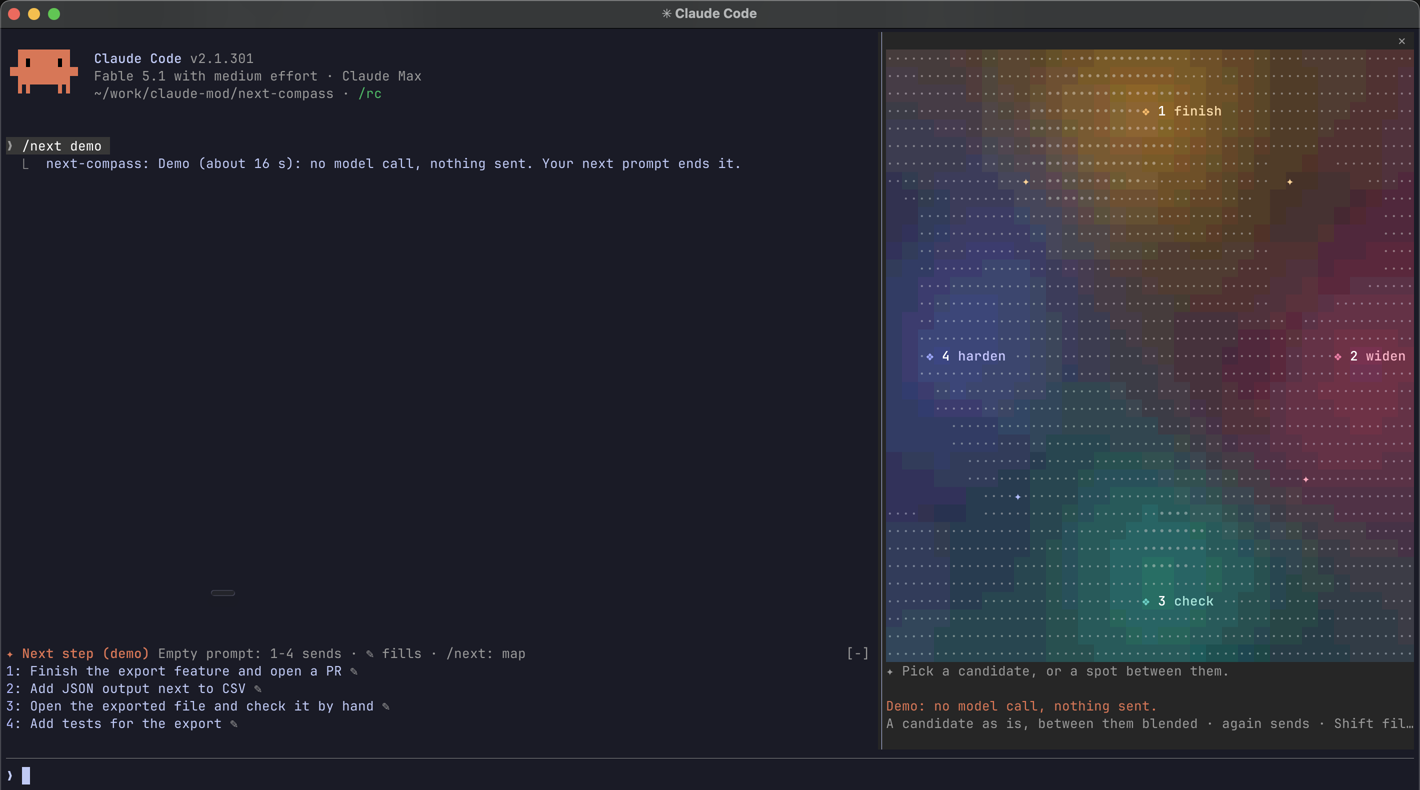Close the compass map panel
The image size is (1420, 790).
(x=1402, y=41)
